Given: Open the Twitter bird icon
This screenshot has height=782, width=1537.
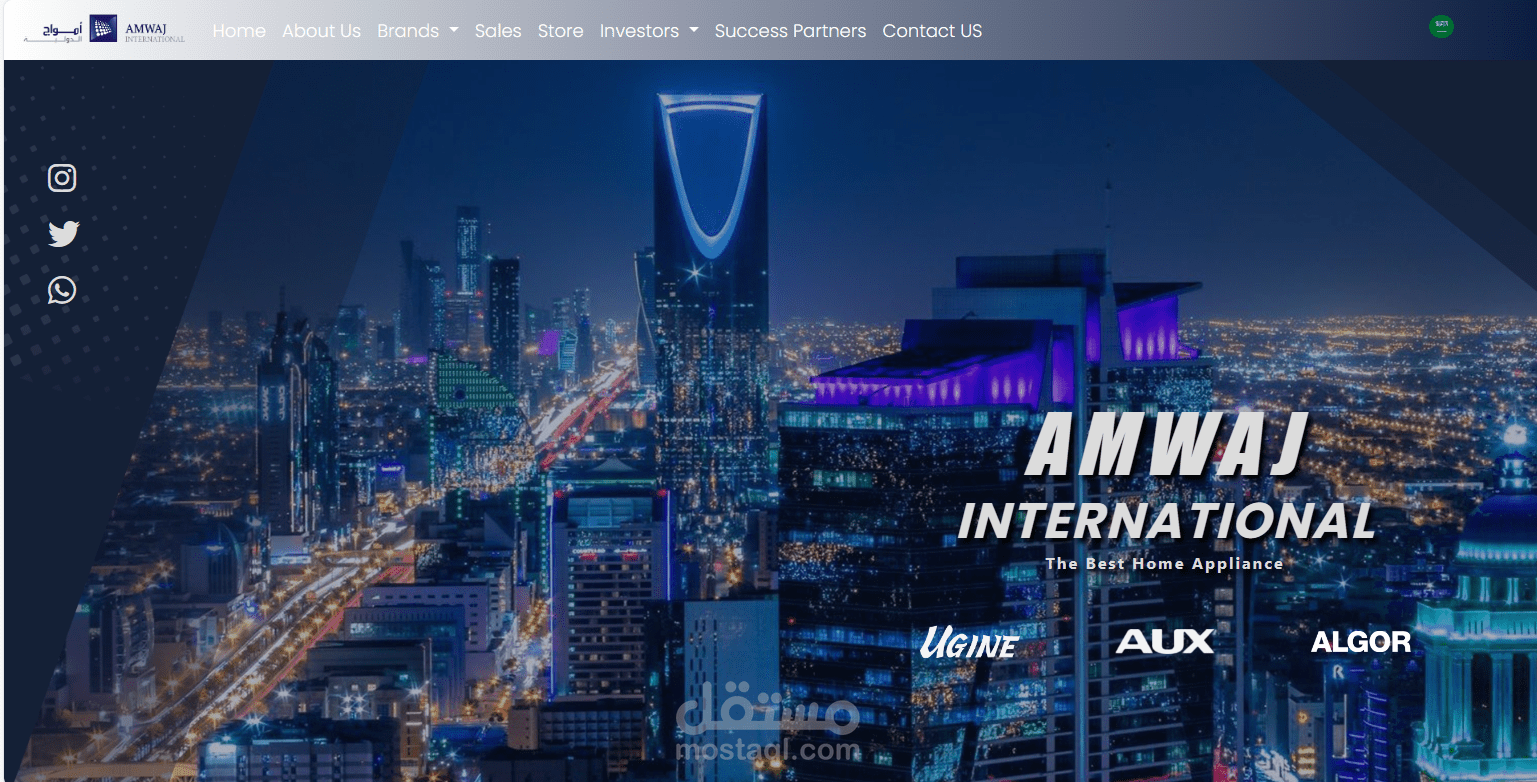Looking at the screenshot, I should pyautogui.click(x=63, y=234).
